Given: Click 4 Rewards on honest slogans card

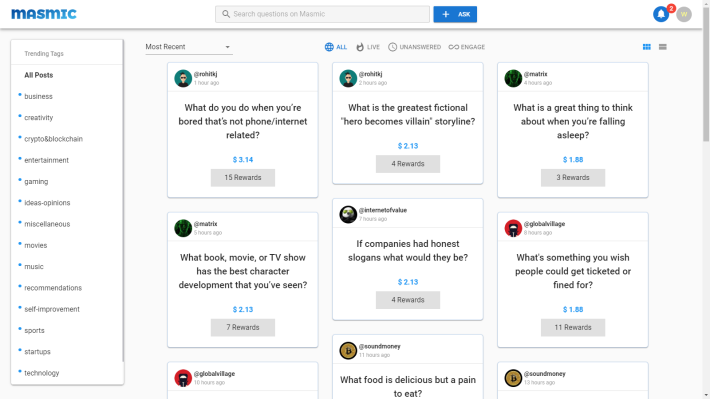Looking at the screenshot, I should (408, 300).
